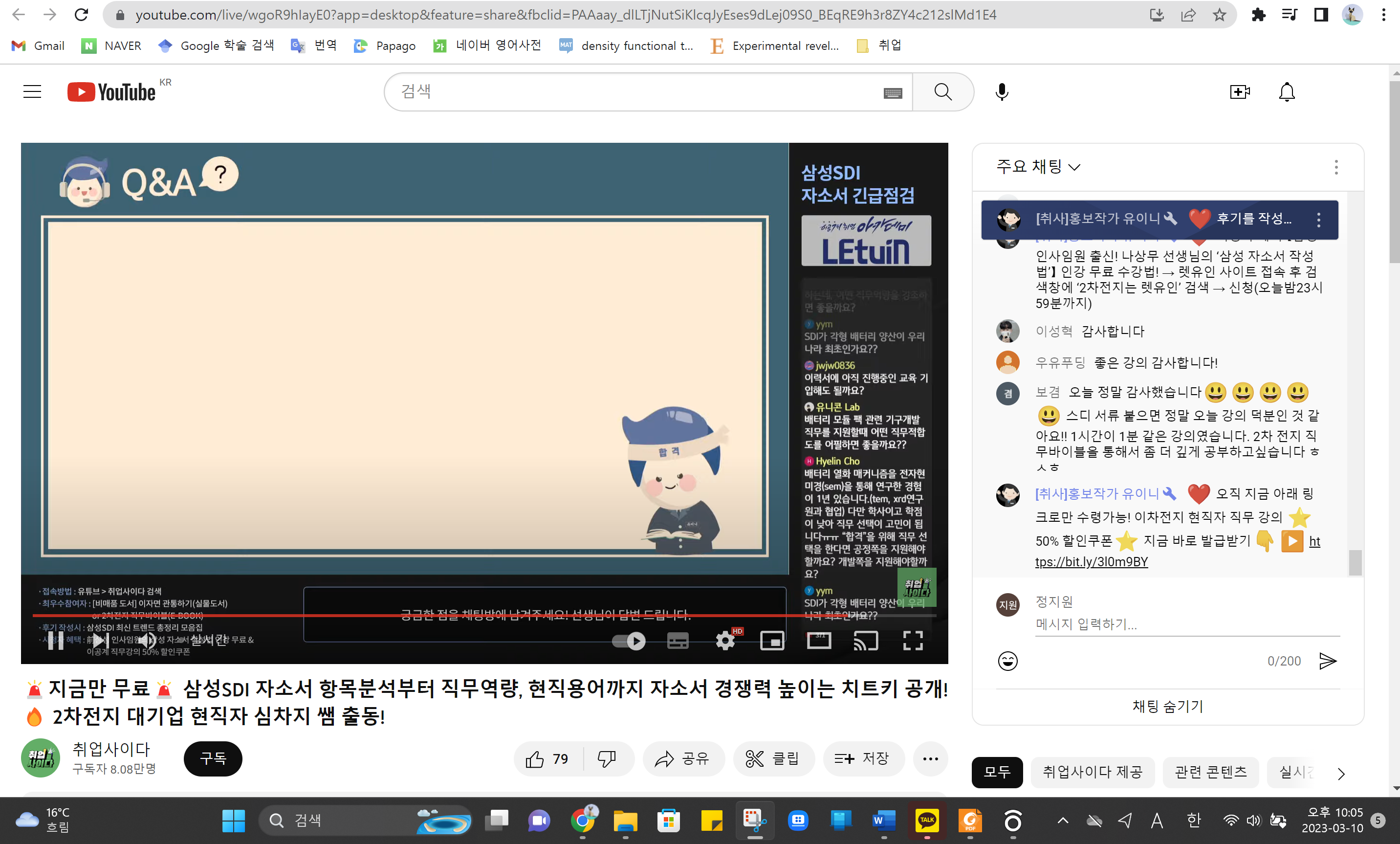Open the Chrome three-dot menu
This screenshot has height=844, width=1400.
[x=1383, y=15]
